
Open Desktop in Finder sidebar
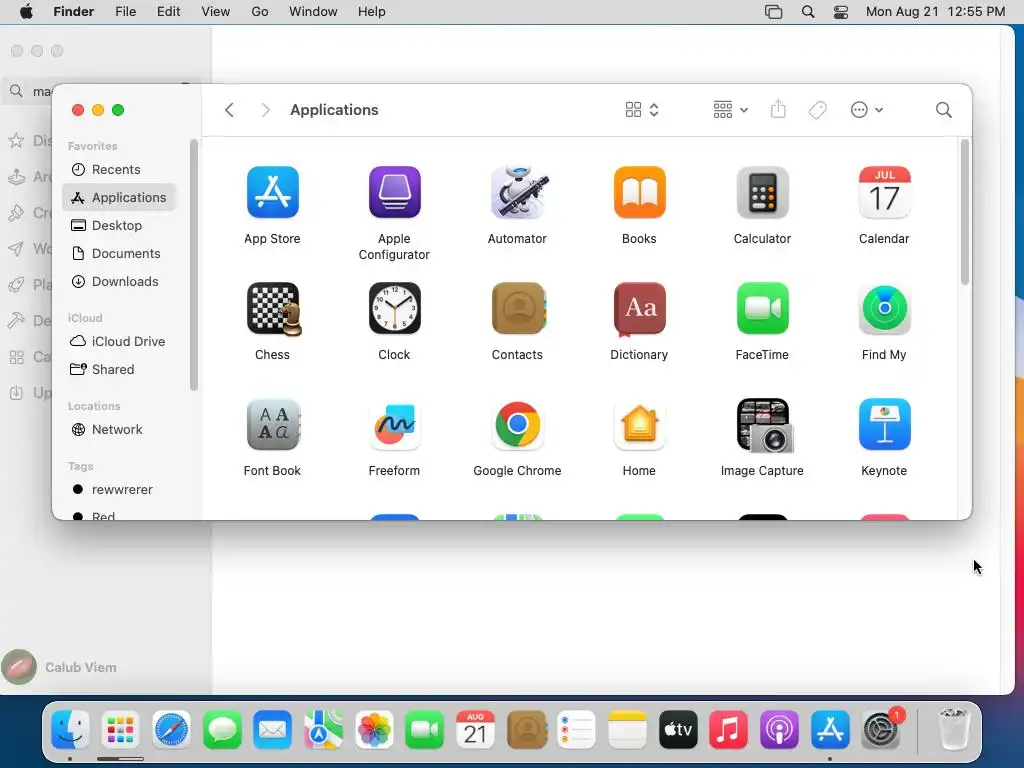(x=119, y=225)
